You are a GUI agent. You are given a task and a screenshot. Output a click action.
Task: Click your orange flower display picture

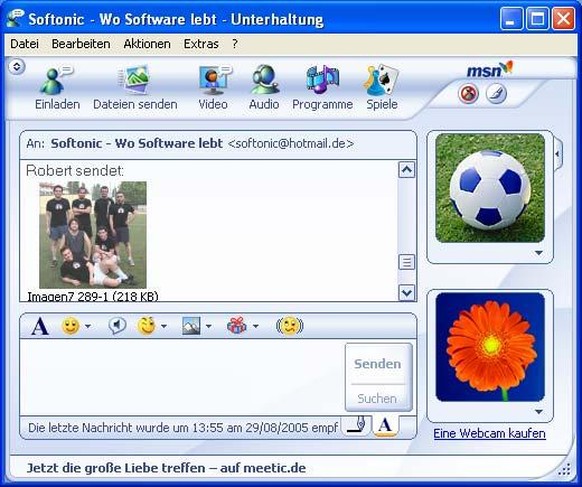coord(490,347)
